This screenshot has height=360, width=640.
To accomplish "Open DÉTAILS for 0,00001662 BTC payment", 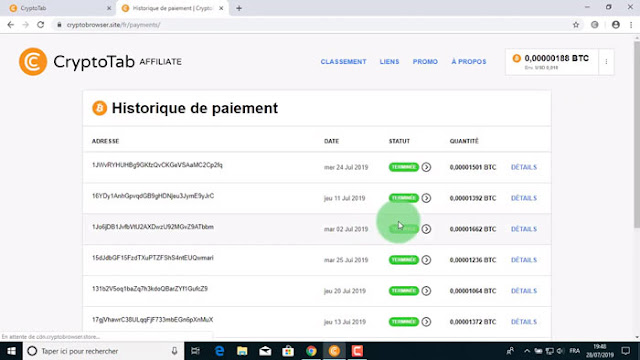I will coord(524,229).
